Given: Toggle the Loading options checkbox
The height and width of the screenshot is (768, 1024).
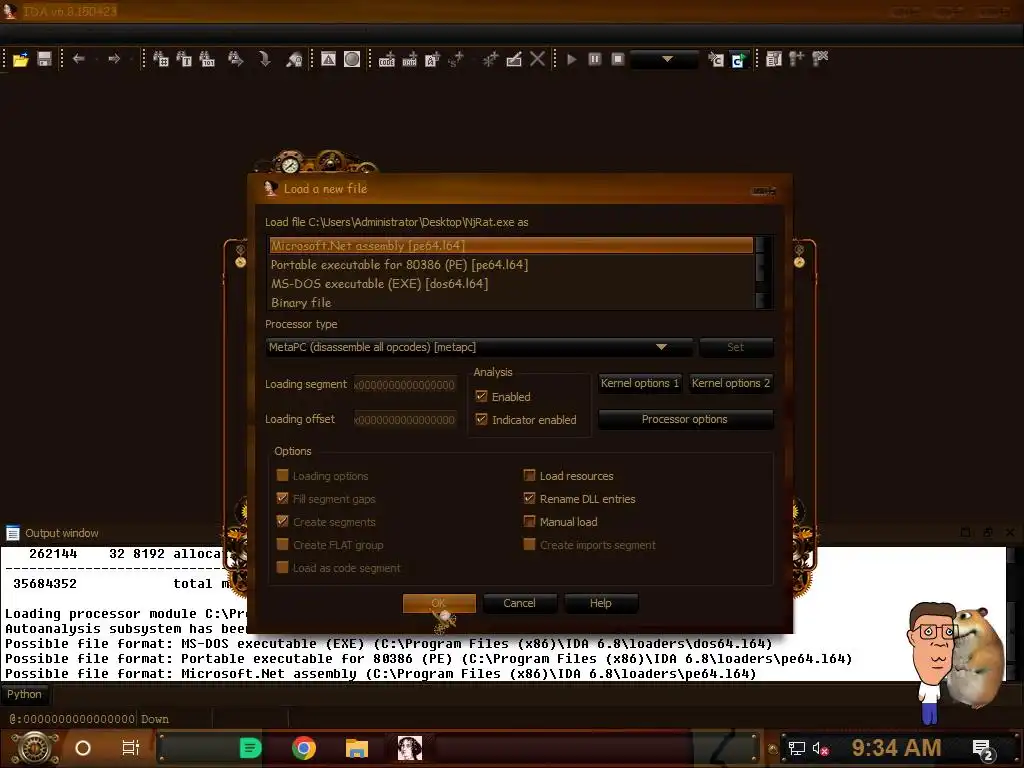Looking at the screenshot, I should (282, 475).
